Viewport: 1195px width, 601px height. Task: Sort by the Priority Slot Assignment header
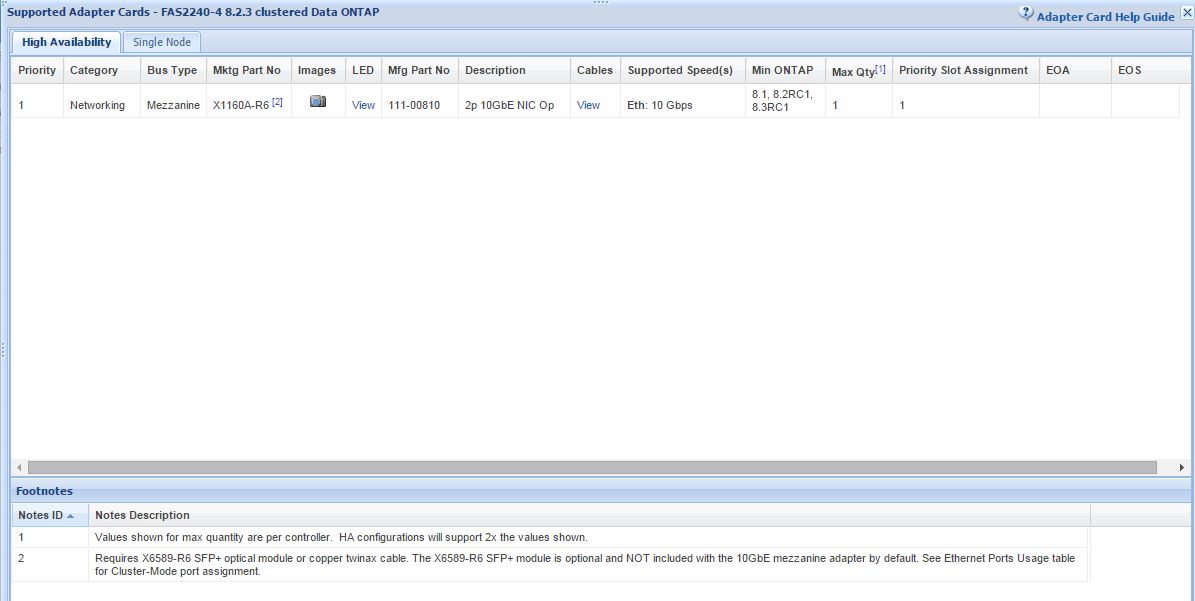964,70
